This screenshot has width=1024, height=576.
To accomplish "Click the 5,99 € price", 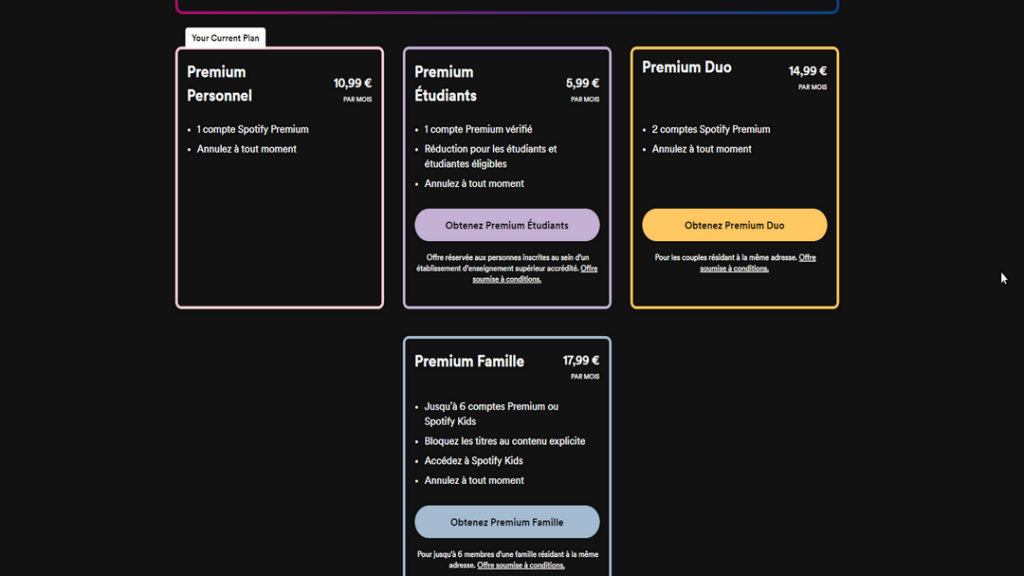I will coord(582,83).
